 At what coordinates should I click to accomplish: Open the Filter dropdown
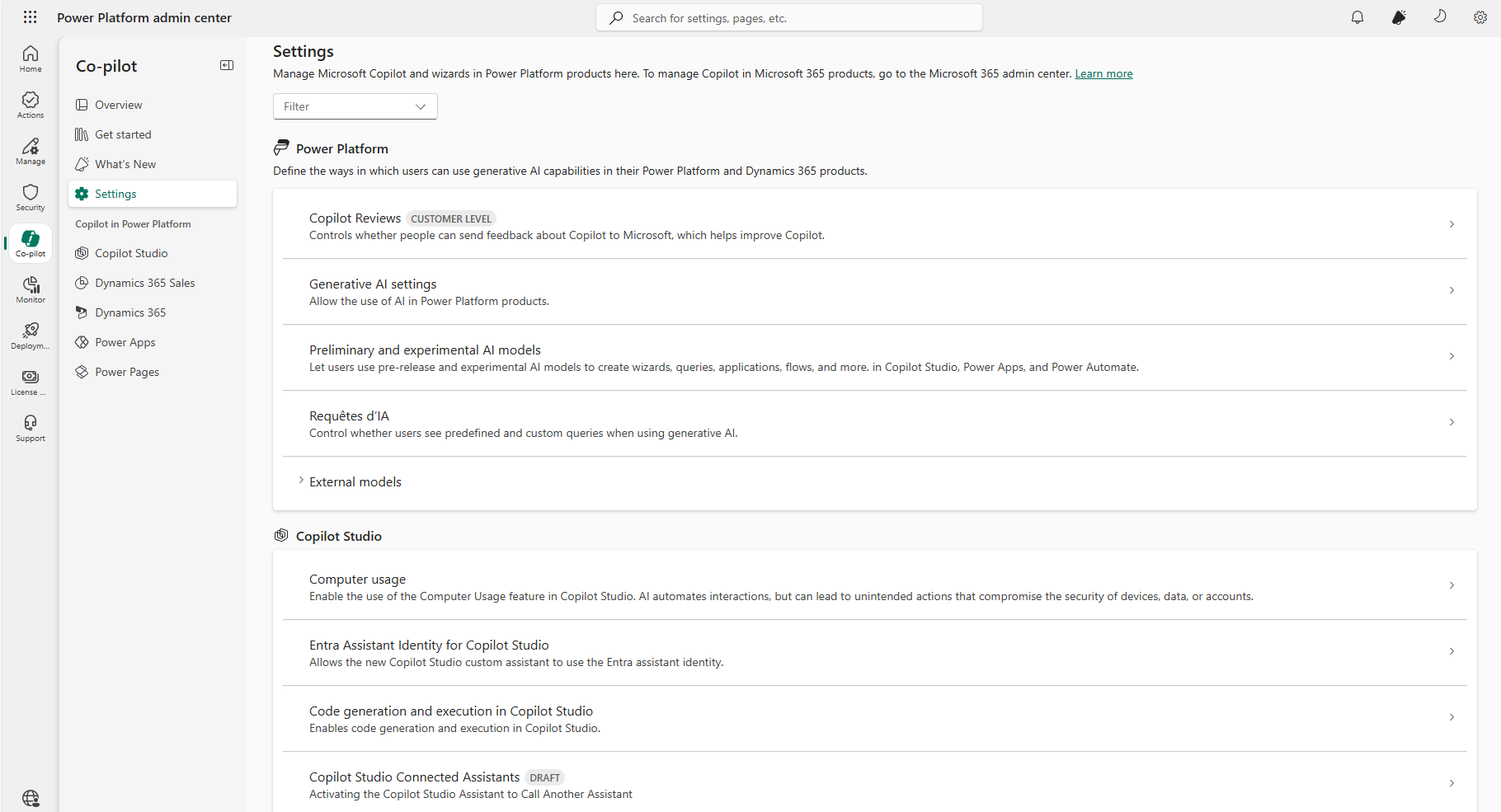coord(355,106)
